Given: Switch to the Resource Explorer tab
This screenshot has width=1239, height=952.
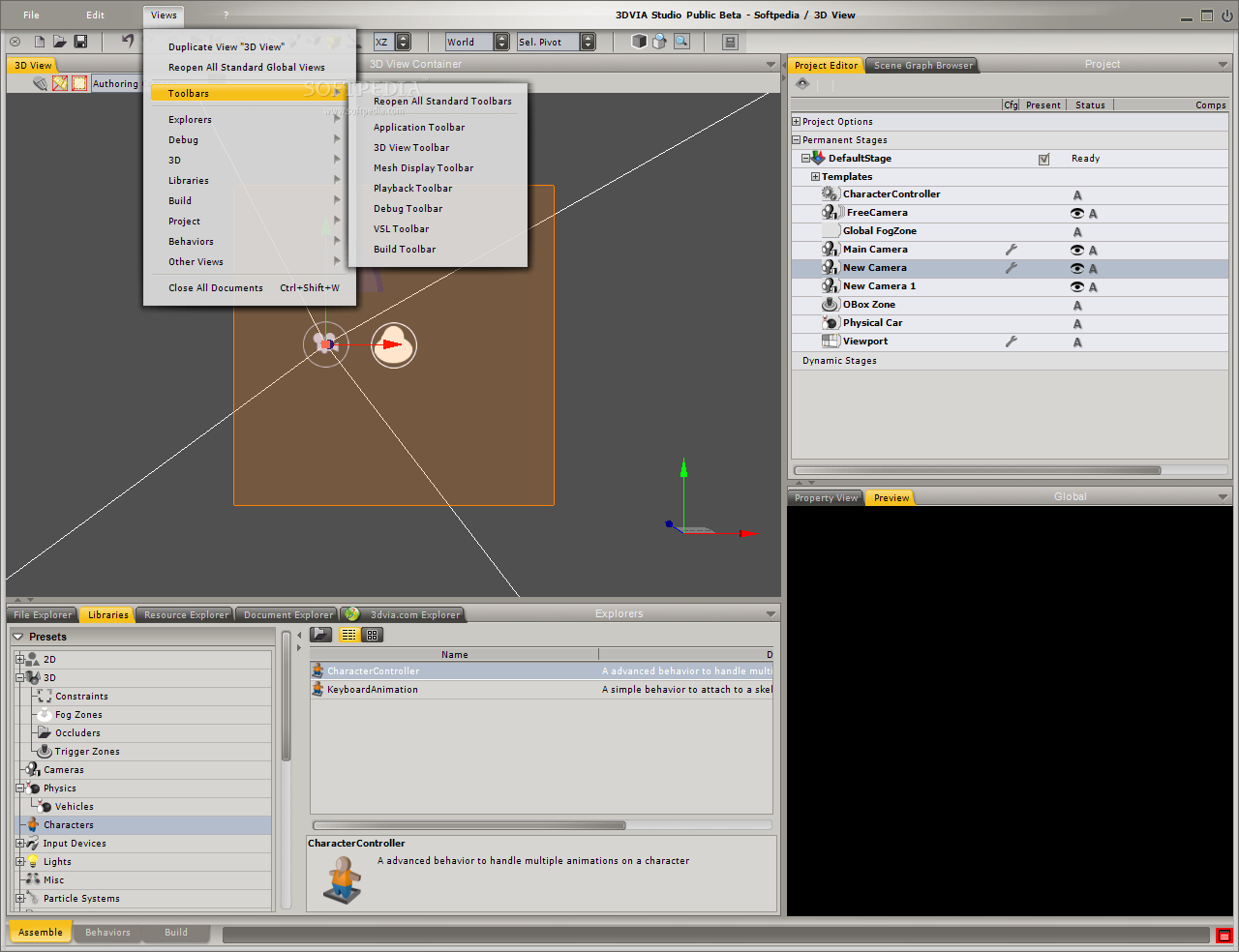Looking at the screenshot, I should (186, 615).
